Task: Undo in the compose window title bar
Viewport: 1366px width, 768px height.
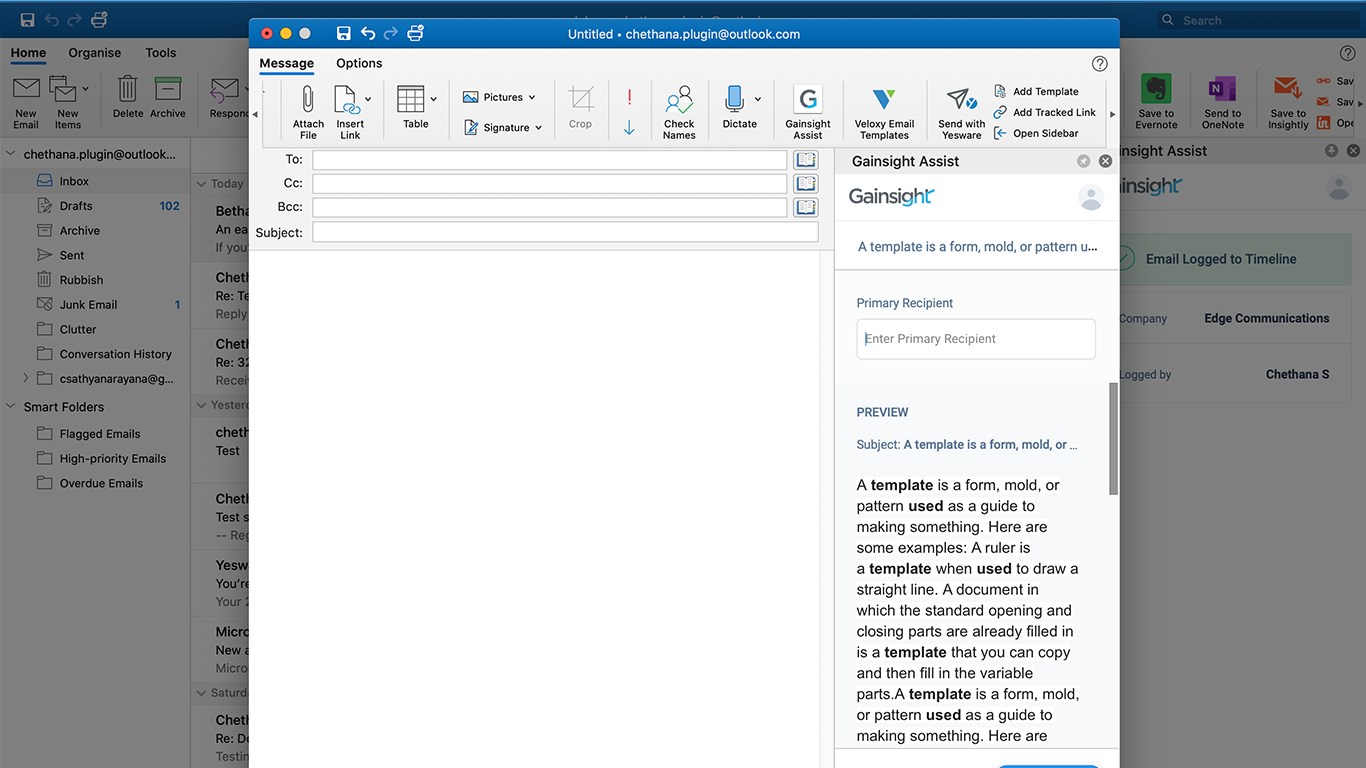Action: [368, 34]
